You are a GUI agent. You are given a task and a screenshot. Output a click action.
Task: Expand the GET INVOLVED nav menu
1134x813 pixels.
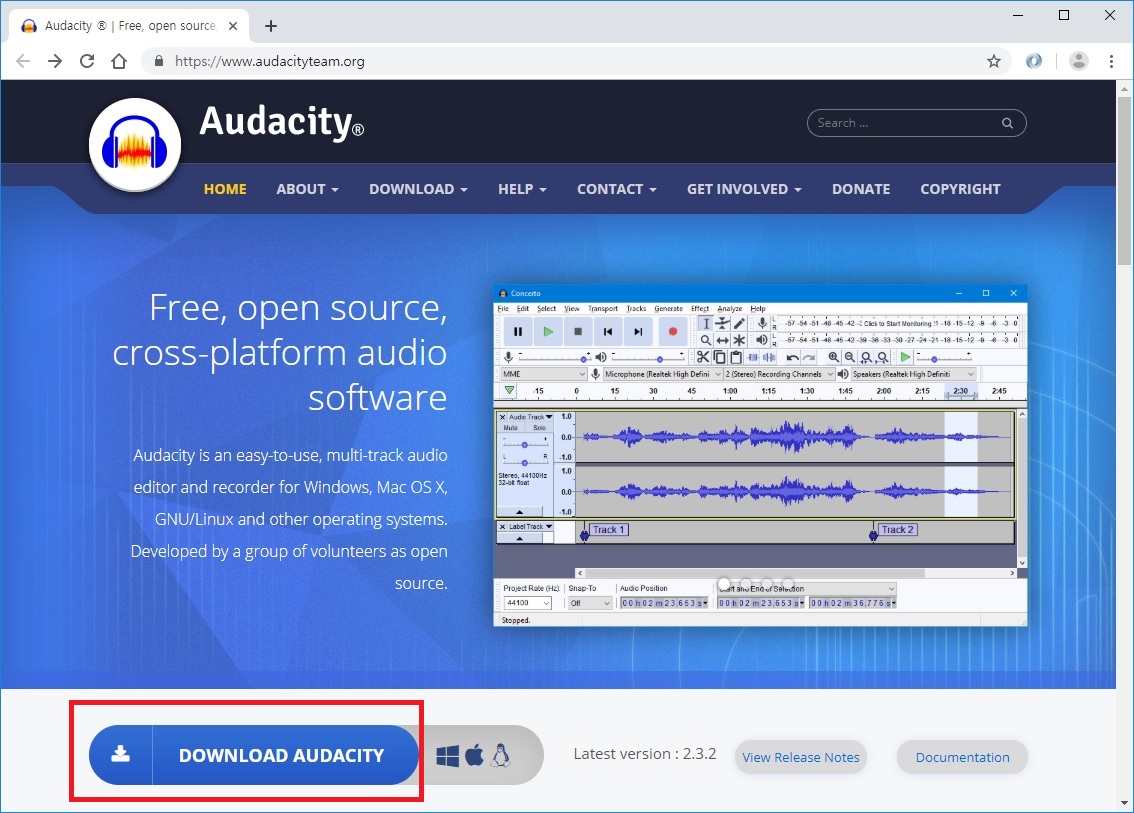pos(744,189)
